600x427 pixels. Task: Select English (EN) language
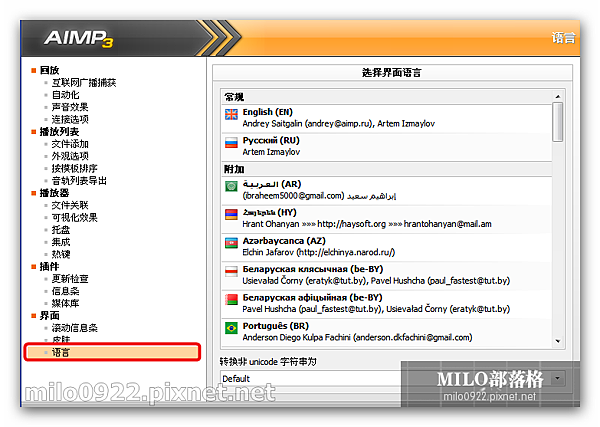(x=386, y=118)
